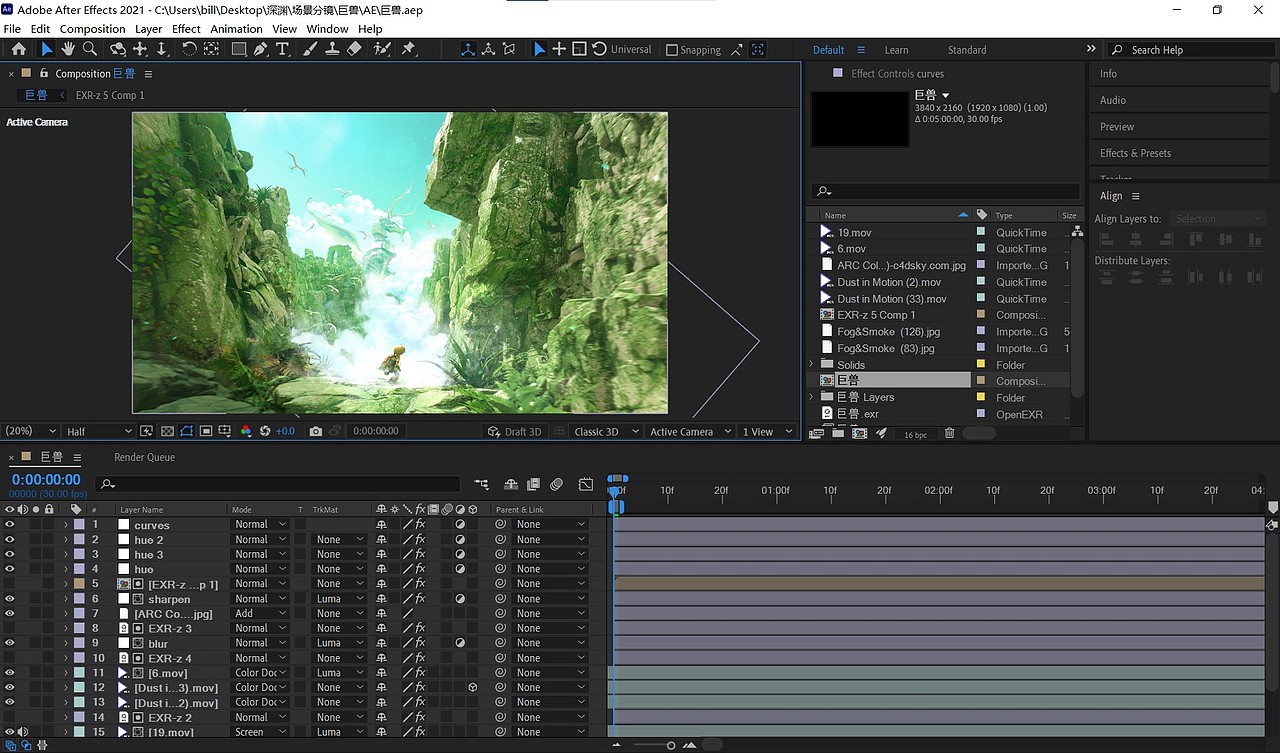Click the Search Help field
The height and width of the screenshot is (753, 1280).
pos(1190,50)
